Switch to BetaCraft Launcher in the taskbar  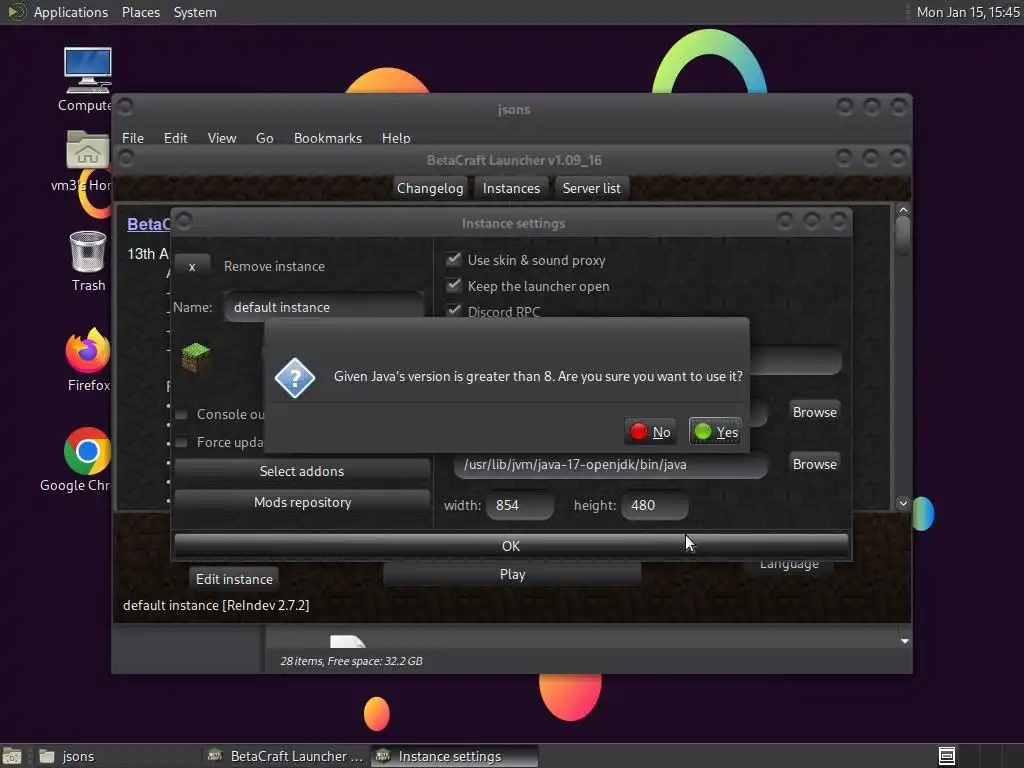point(285,756)
